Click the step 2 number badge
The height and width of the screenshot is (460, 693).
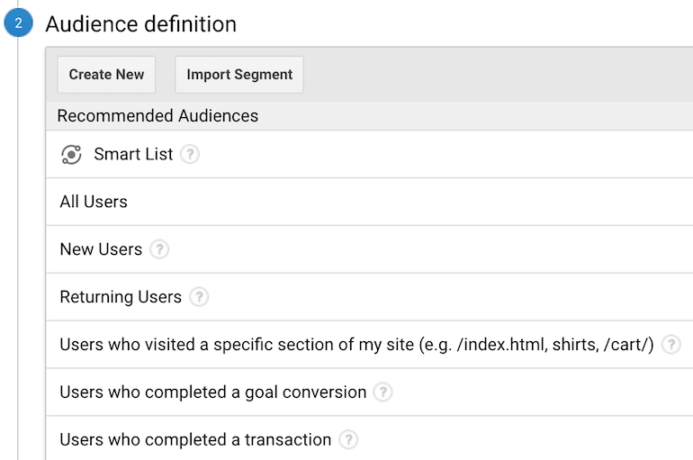click(x=19, y=23)
